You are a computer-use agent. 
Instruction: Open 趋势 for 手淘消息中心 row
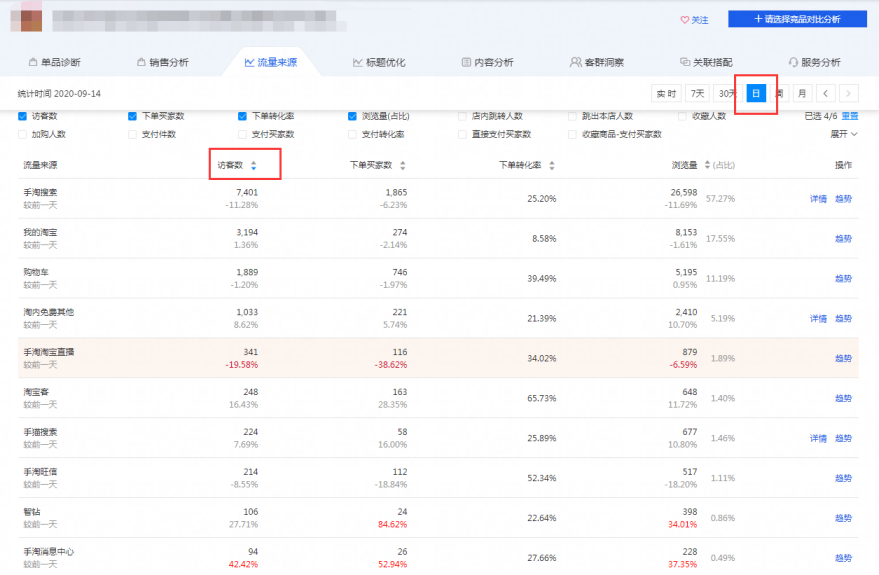(843, 558)
